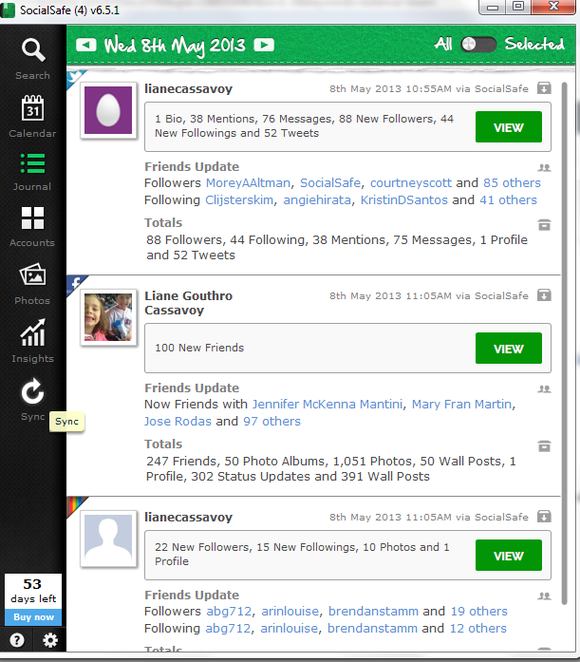Click the Liane Gouthro Cassavoy name

[x=188, y=303]
